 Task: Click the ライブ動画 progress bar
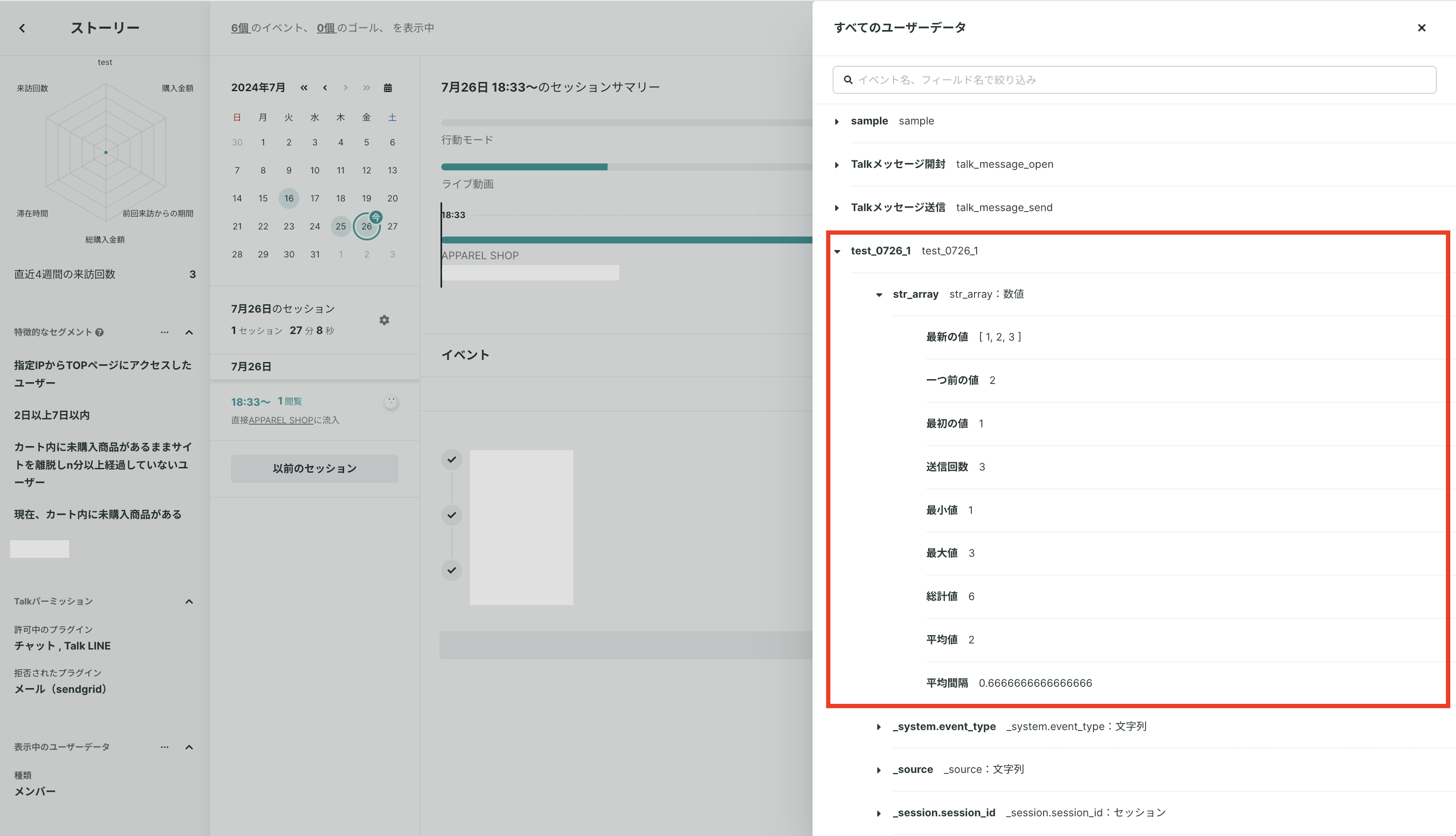(626, 167)
